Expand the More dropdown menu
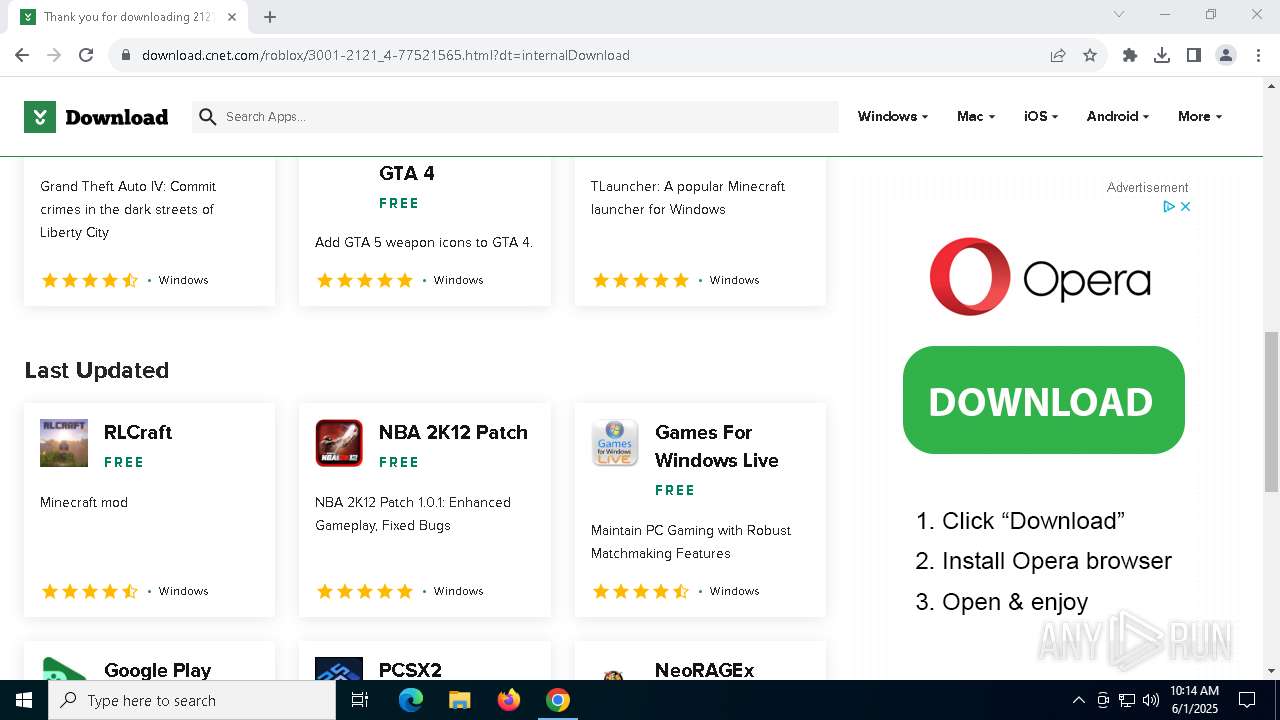Viewport: 1280px width, 720px height. point(1200,116)
